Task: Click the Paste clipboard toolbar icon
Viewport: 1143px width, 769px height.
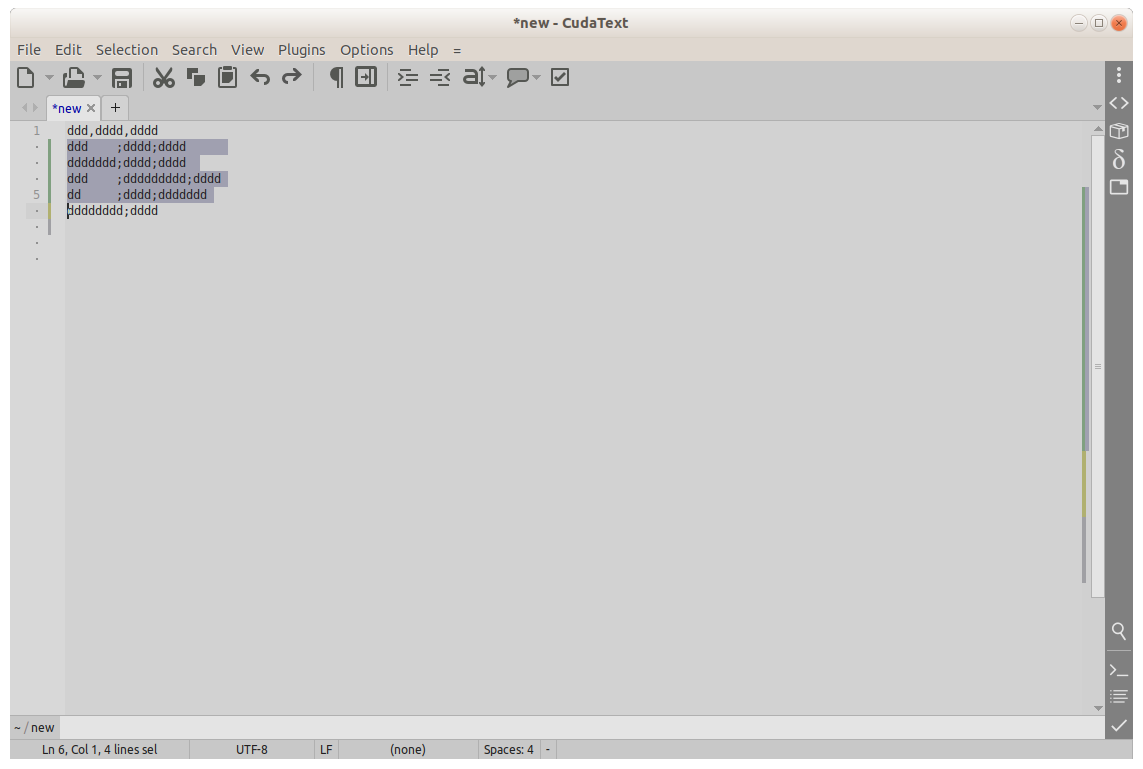Action: [x=228, y=77]
